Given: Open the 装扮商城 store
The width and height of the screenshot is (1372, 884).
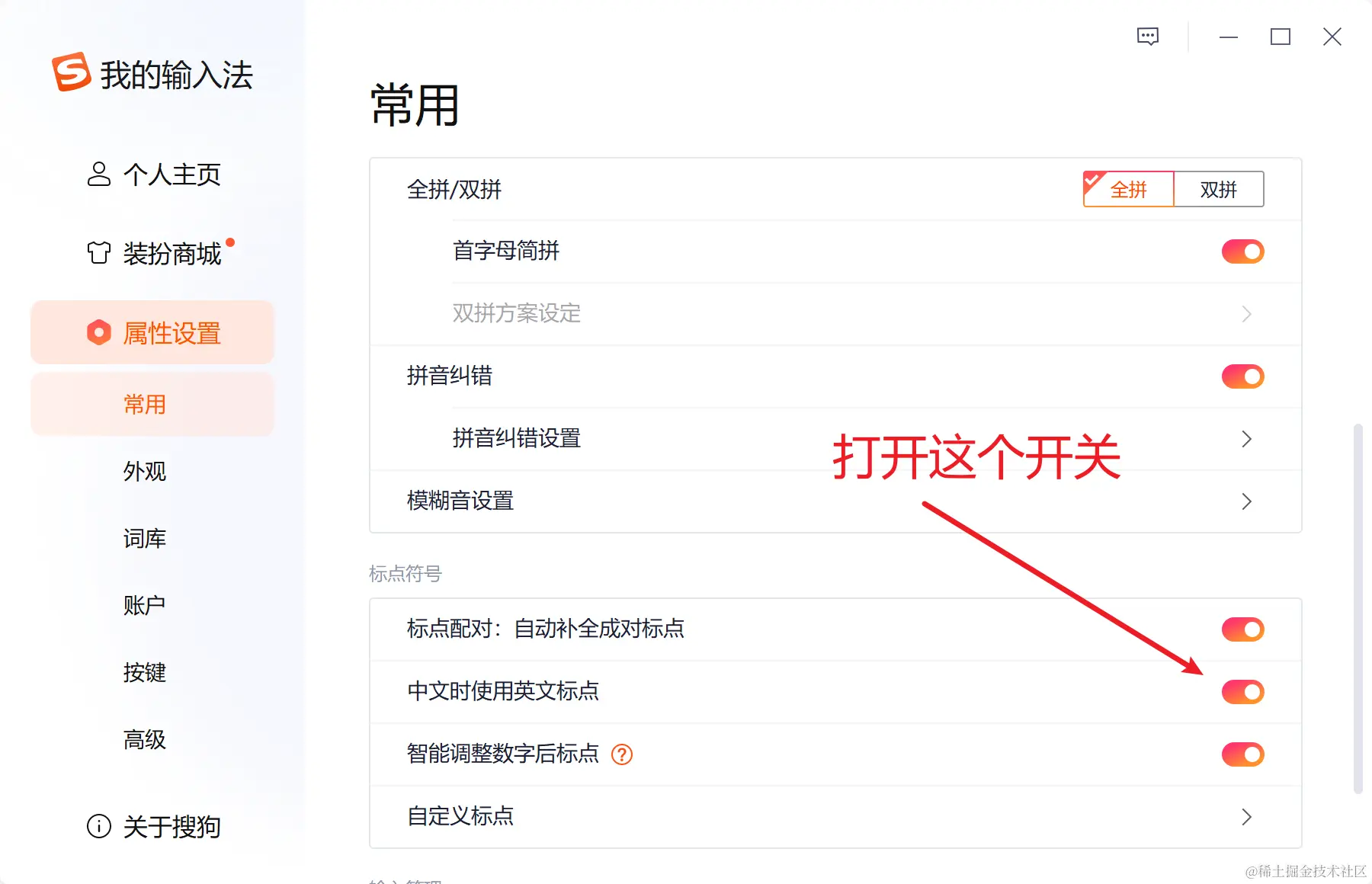Looking at the screenshot, I should pos(172,254).
